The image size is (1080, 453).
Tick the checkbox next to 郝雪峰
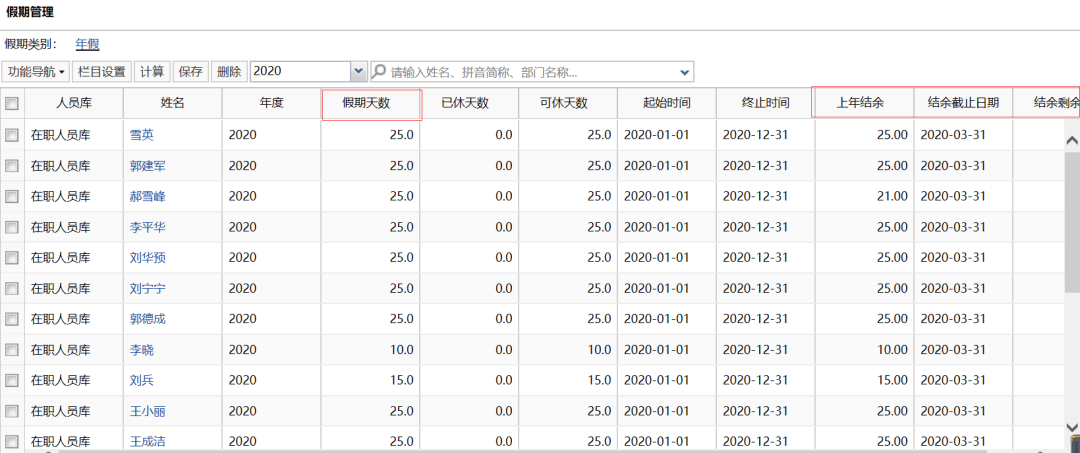tap(12, 196)
